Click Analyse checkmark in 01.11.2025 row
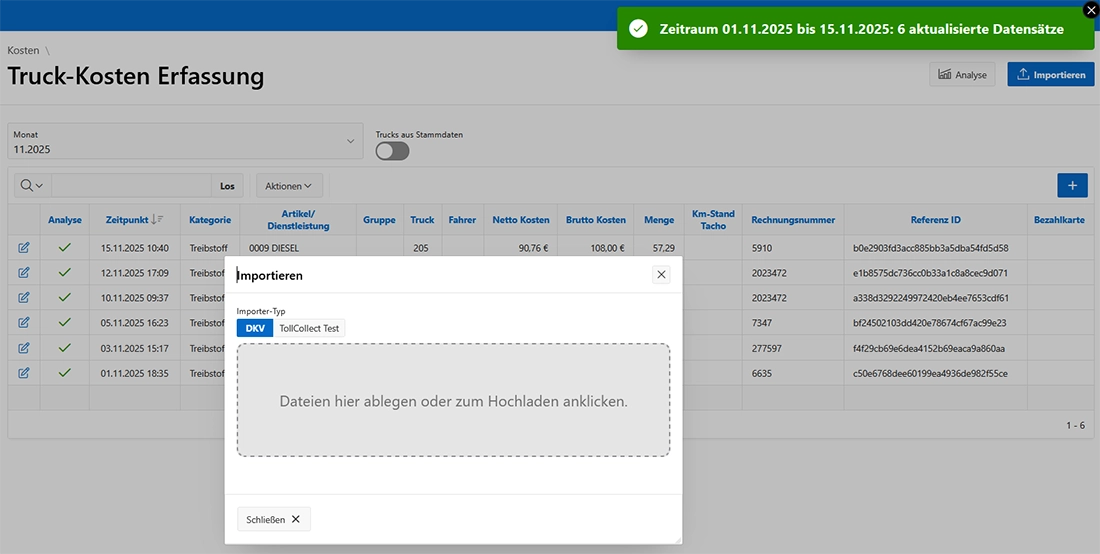This screenshot has height=554, width=1100. coord(65,373)
